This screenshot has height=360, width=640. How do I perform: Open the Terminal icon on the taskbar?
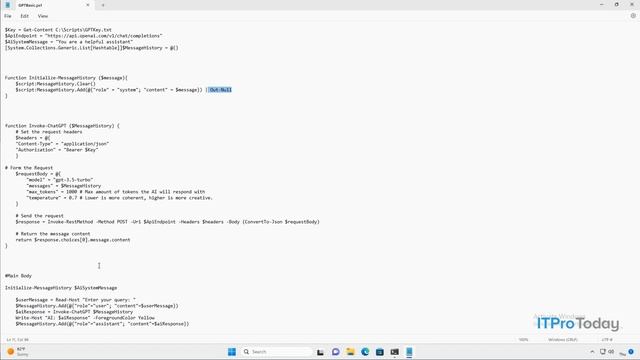coord(394,352)
